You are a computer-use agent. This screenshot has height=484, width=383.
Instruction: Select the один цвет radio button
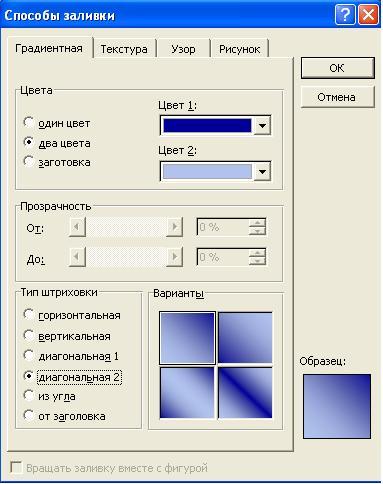[29, 122]
